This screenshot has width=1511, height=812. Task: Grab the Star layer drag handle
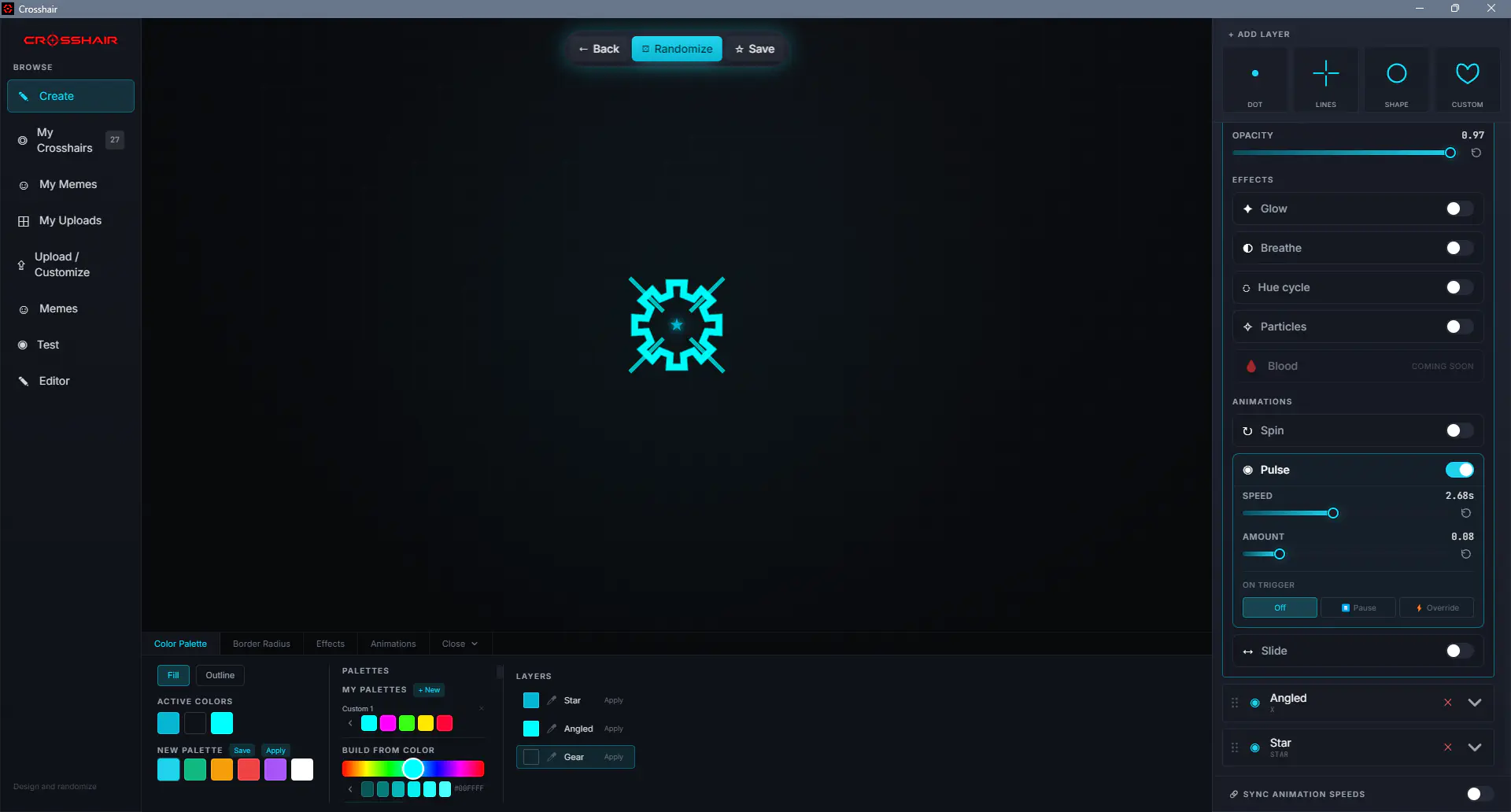(x=1235, y=747)
